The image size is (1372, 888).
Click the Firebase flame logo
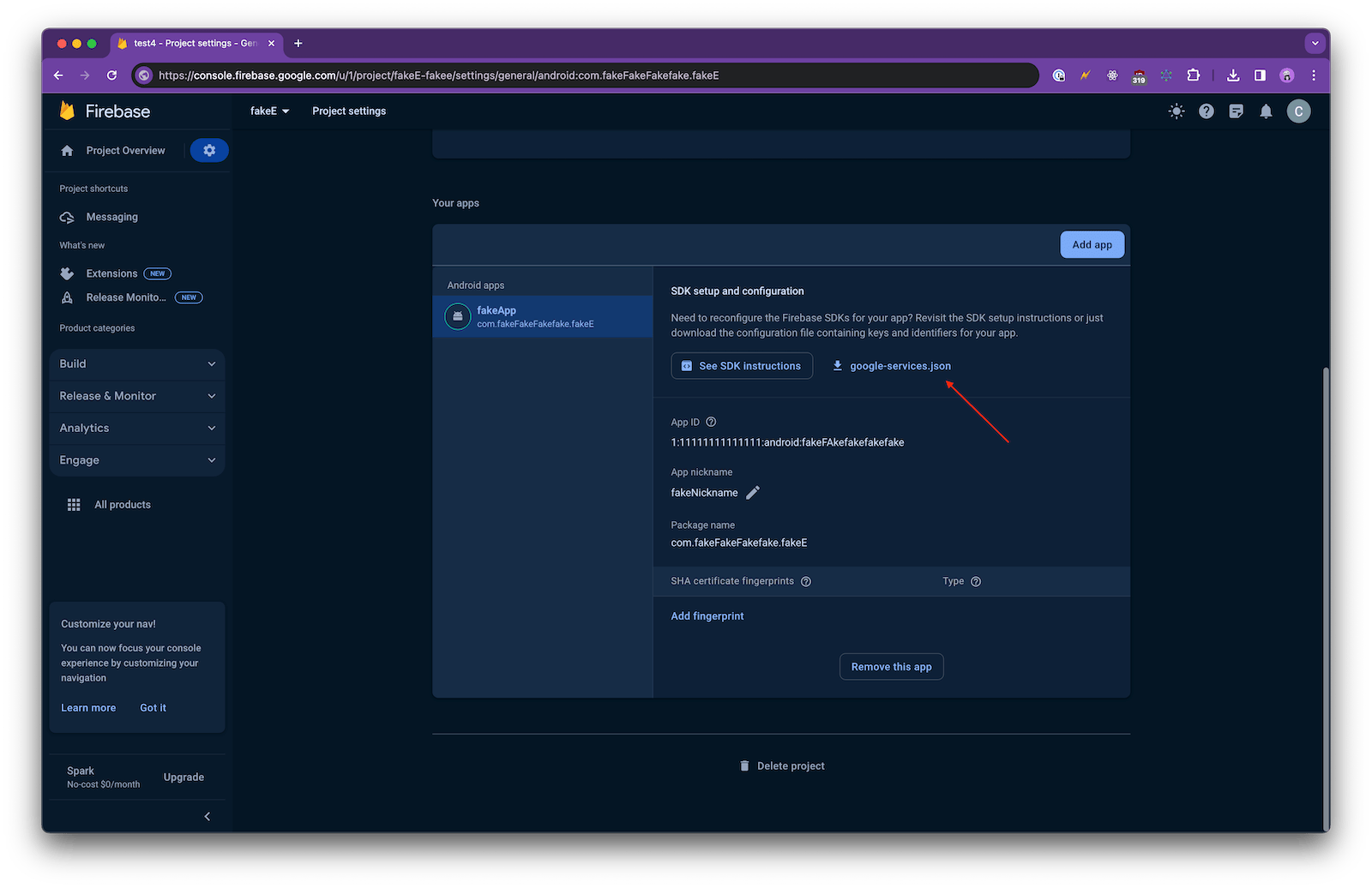[x=68, y=111]
